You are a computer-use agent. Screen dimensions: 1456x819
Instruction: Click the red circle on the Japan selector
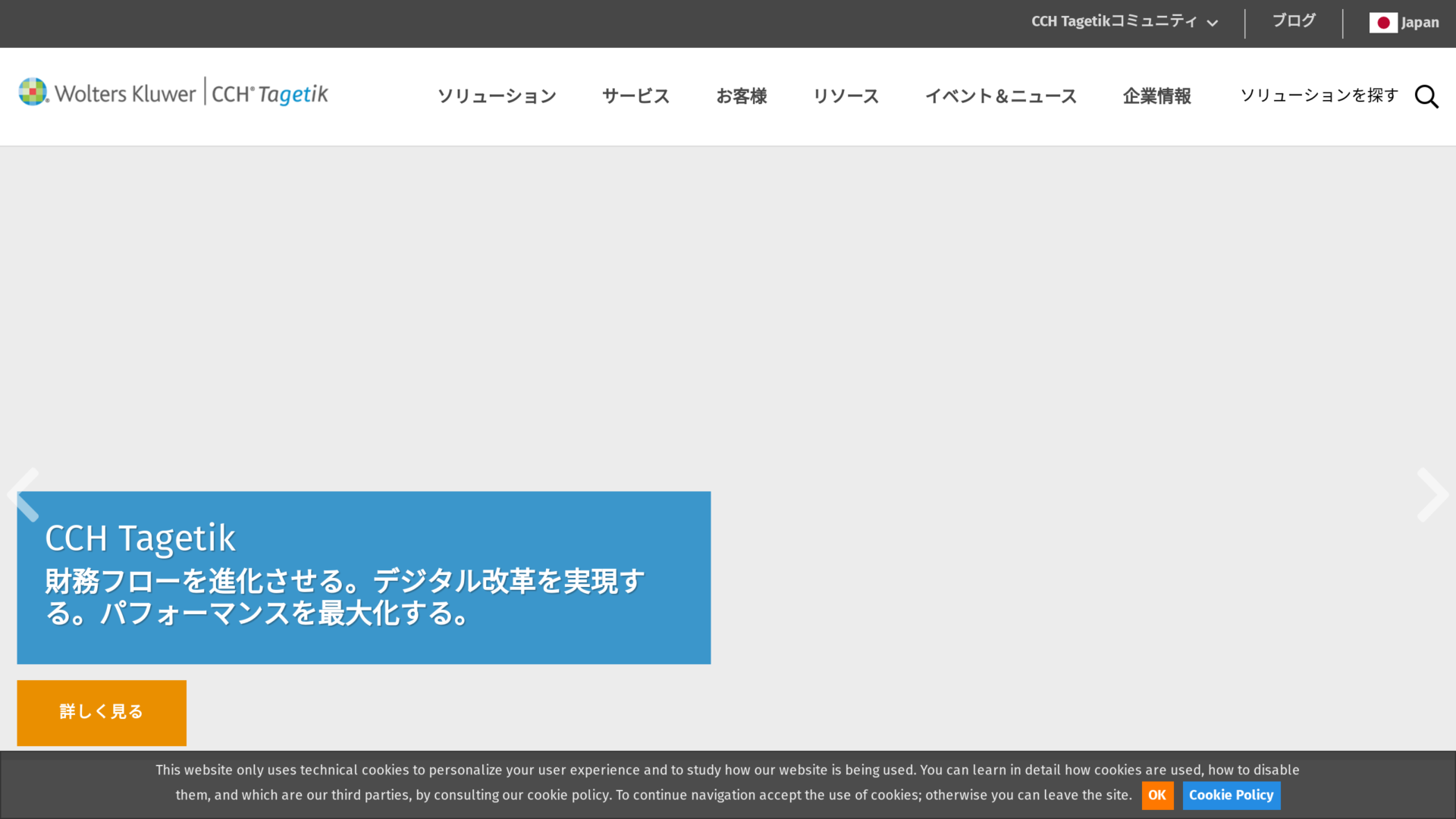click(1384, 23)
